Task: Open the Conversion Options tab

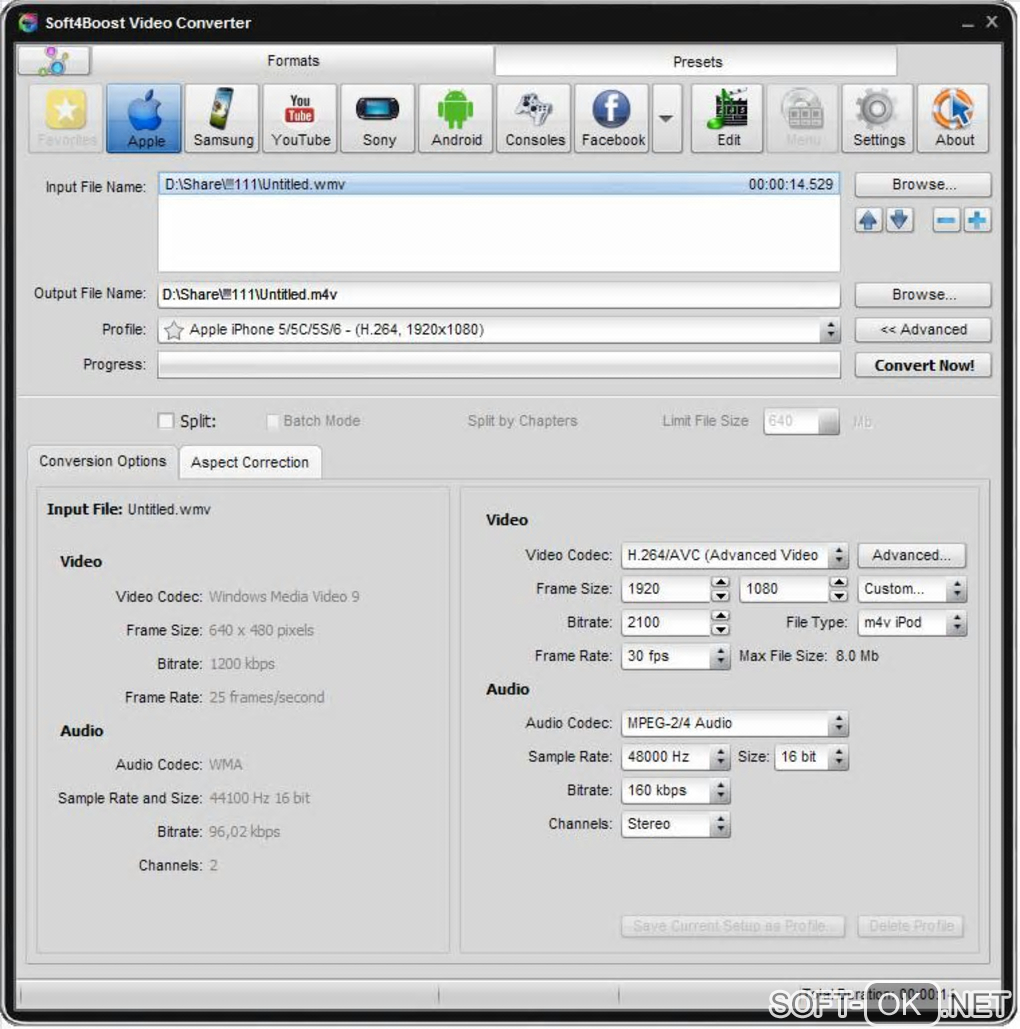Action: pyautogui.click(x=102, y=461)
